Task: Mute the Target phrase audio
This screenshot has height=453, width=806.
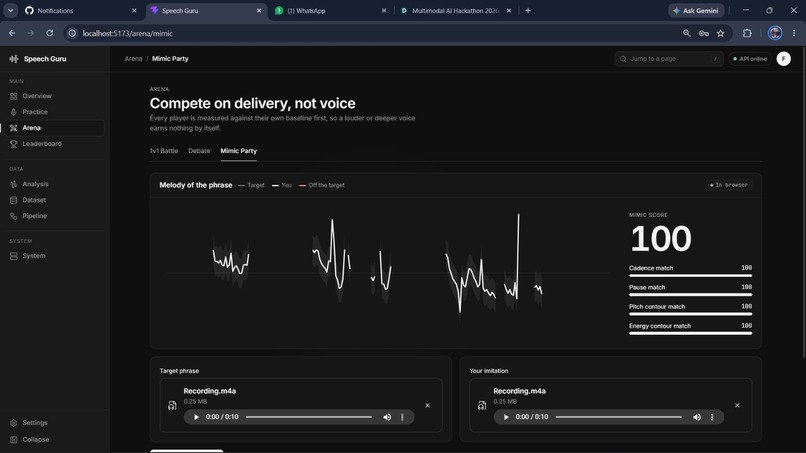Action: click(387, 417)
